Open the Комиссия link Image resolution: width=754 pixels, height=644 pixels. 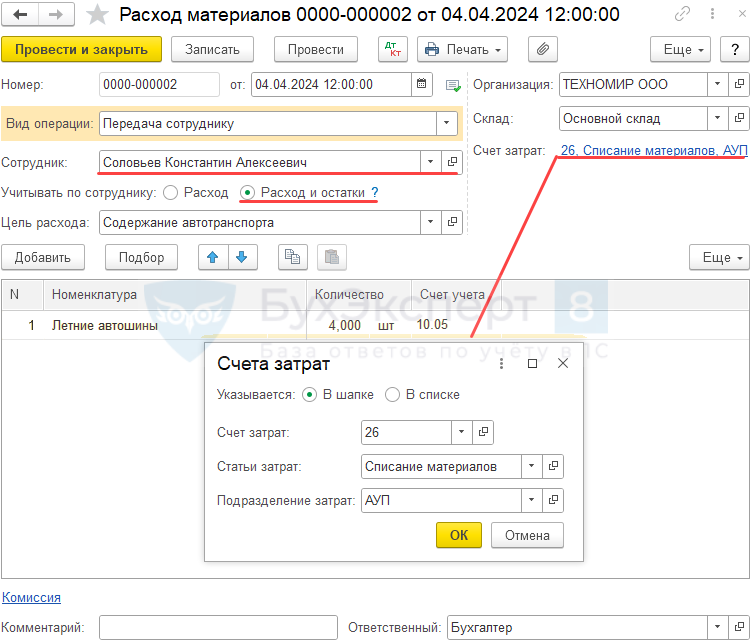(31, 597)
